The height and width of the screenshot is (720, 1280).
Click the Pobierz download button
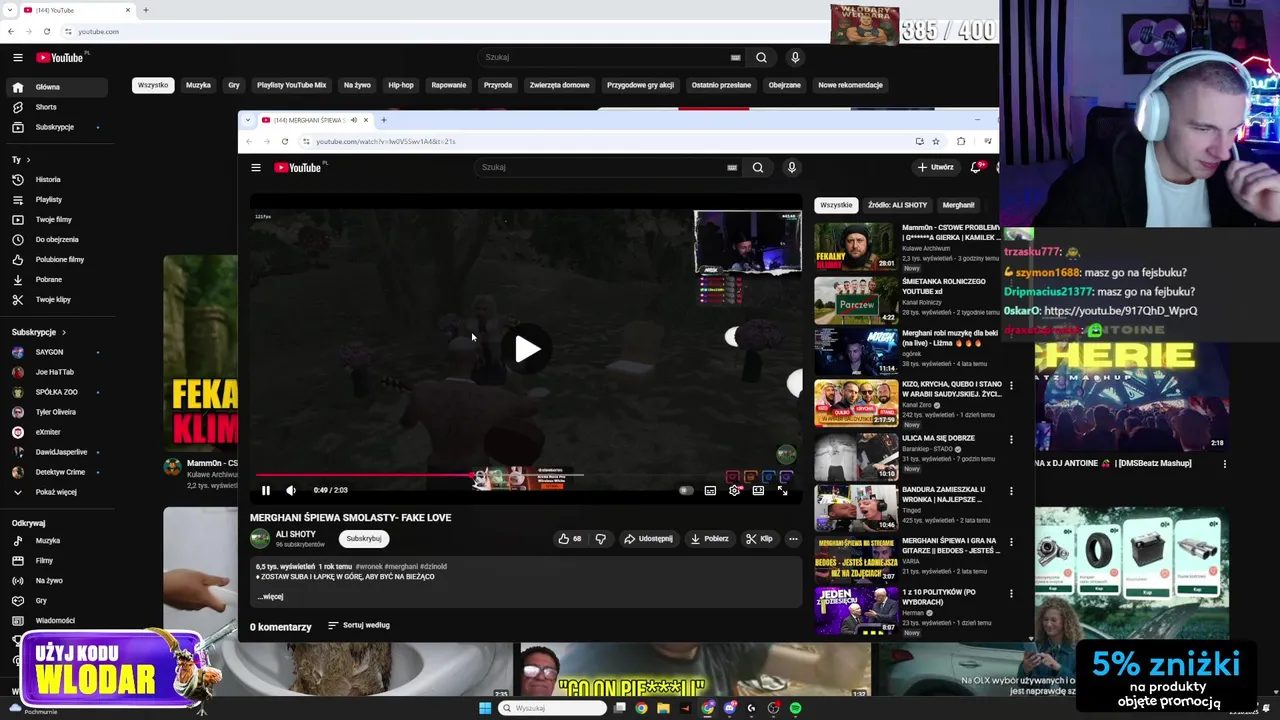click(709, 538)
